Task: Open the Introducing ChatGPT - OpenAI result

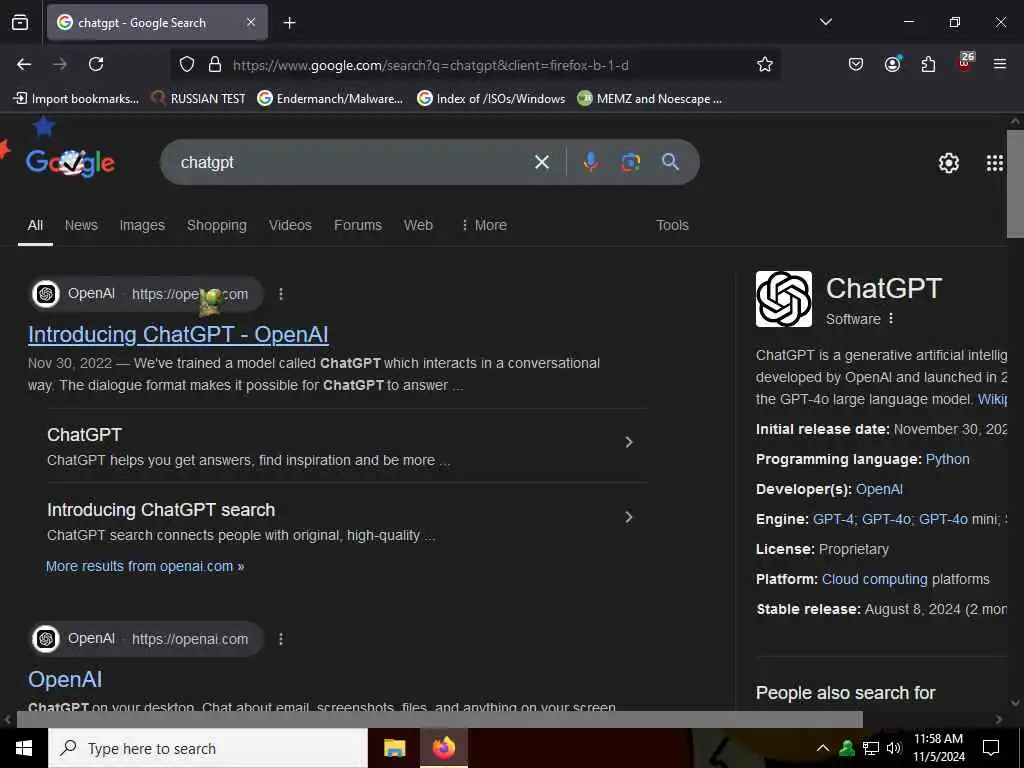Action: 178,334
